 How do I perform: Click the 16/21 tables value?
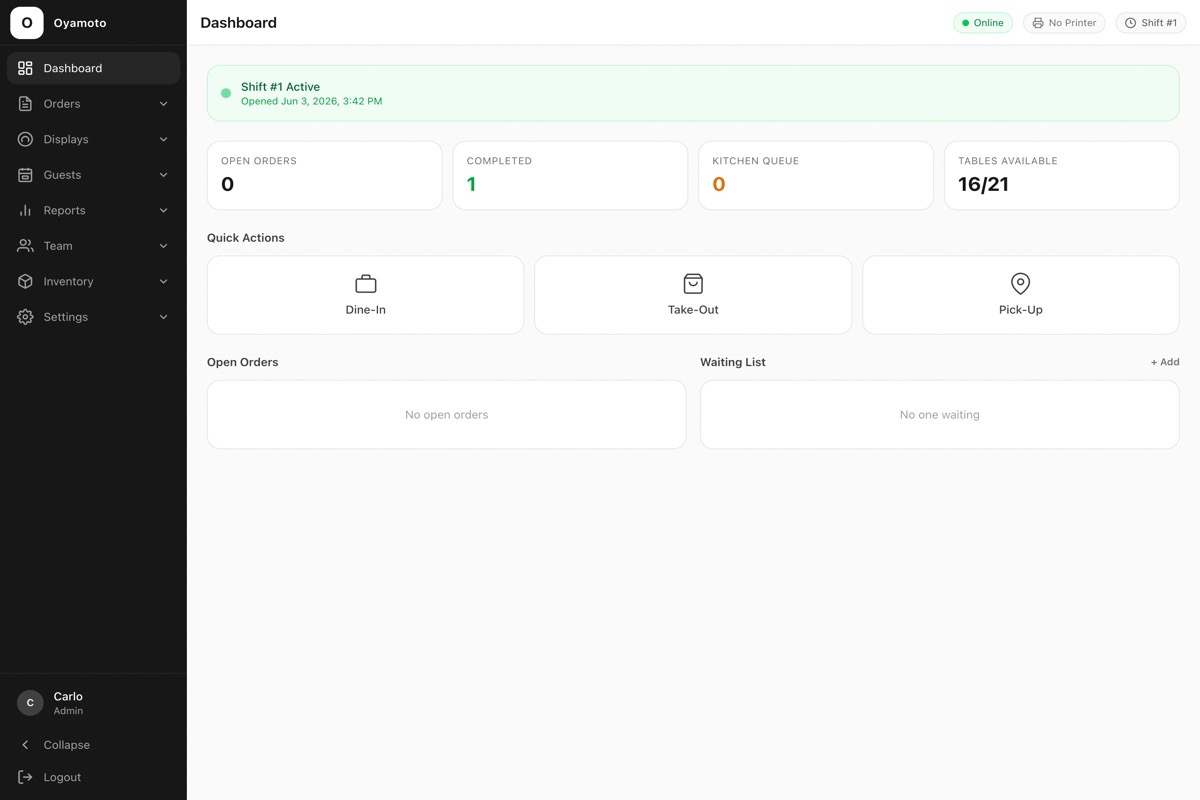click(983, 184)
